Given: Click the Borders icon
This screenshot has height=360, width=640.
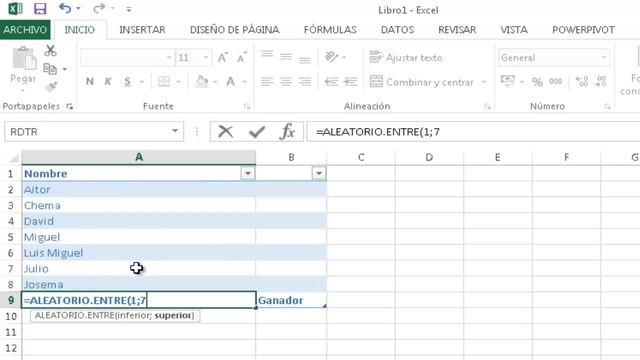Looking at the screenshot, I should tap(164, 82).
